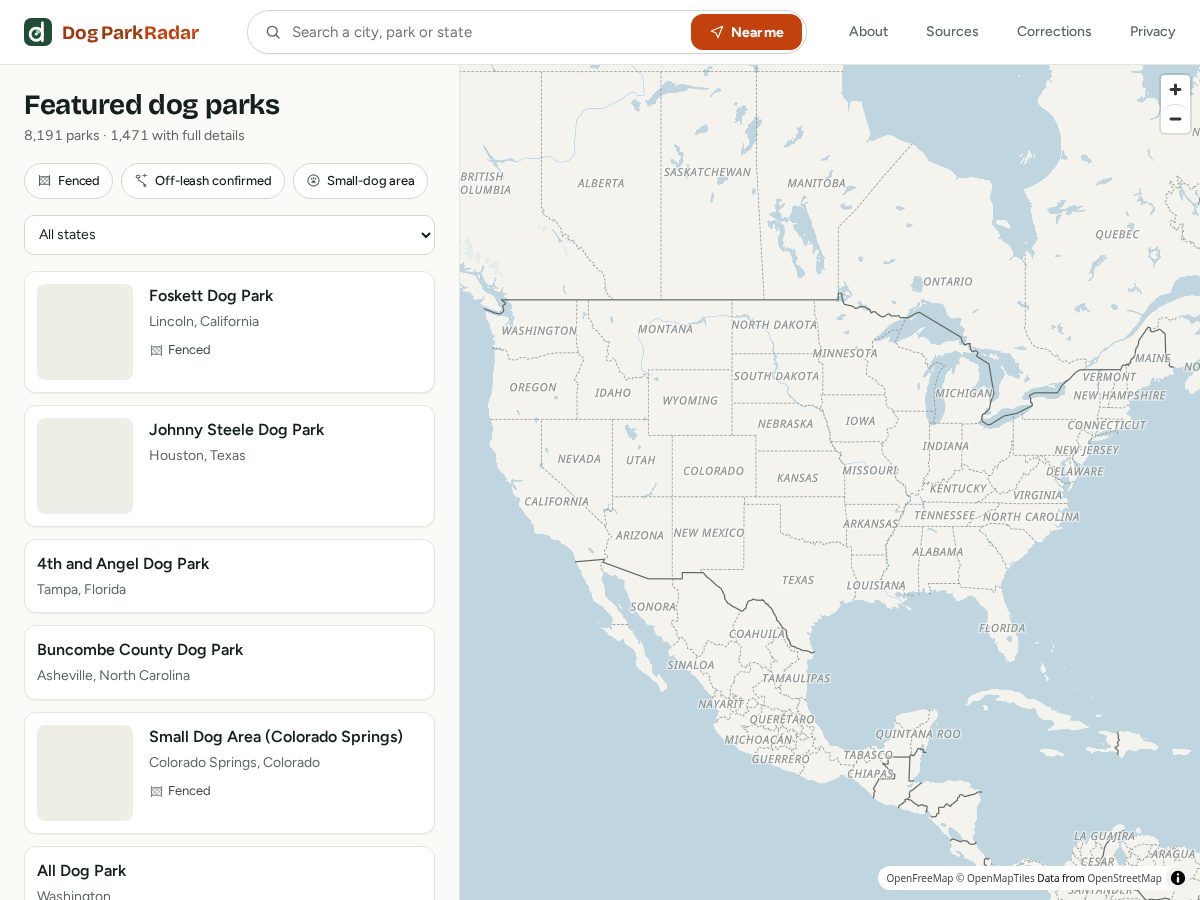Click the FLORIDA label on map
Image resolution: width=1200 pixels, height=900 pixels.
pyautogui.click(x=1002, y=629)
